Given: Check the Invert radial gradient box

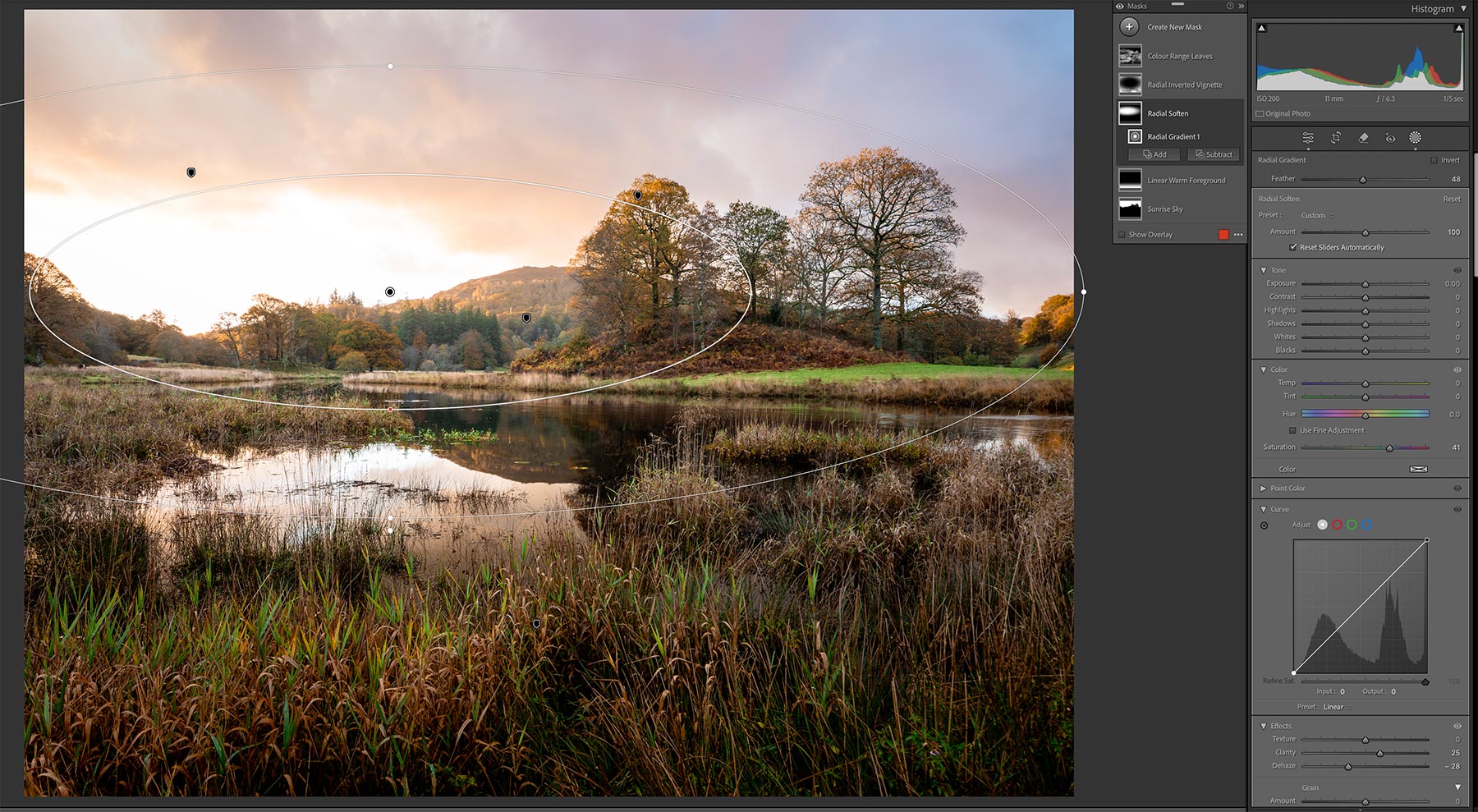Looking at the screenshot, I should (x=1434, y=160).
